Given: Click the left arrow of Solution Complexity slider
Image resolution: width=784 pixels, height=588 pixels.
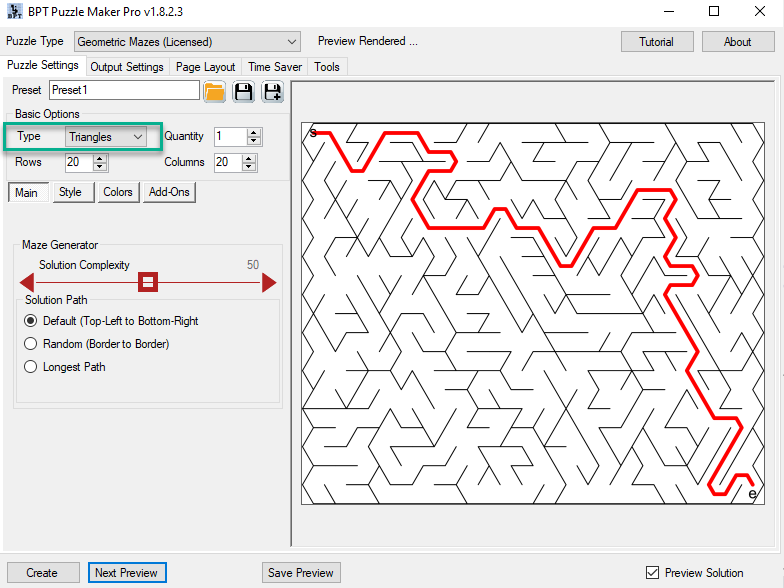Looking at the screenshot, I should tap(28, 283).
